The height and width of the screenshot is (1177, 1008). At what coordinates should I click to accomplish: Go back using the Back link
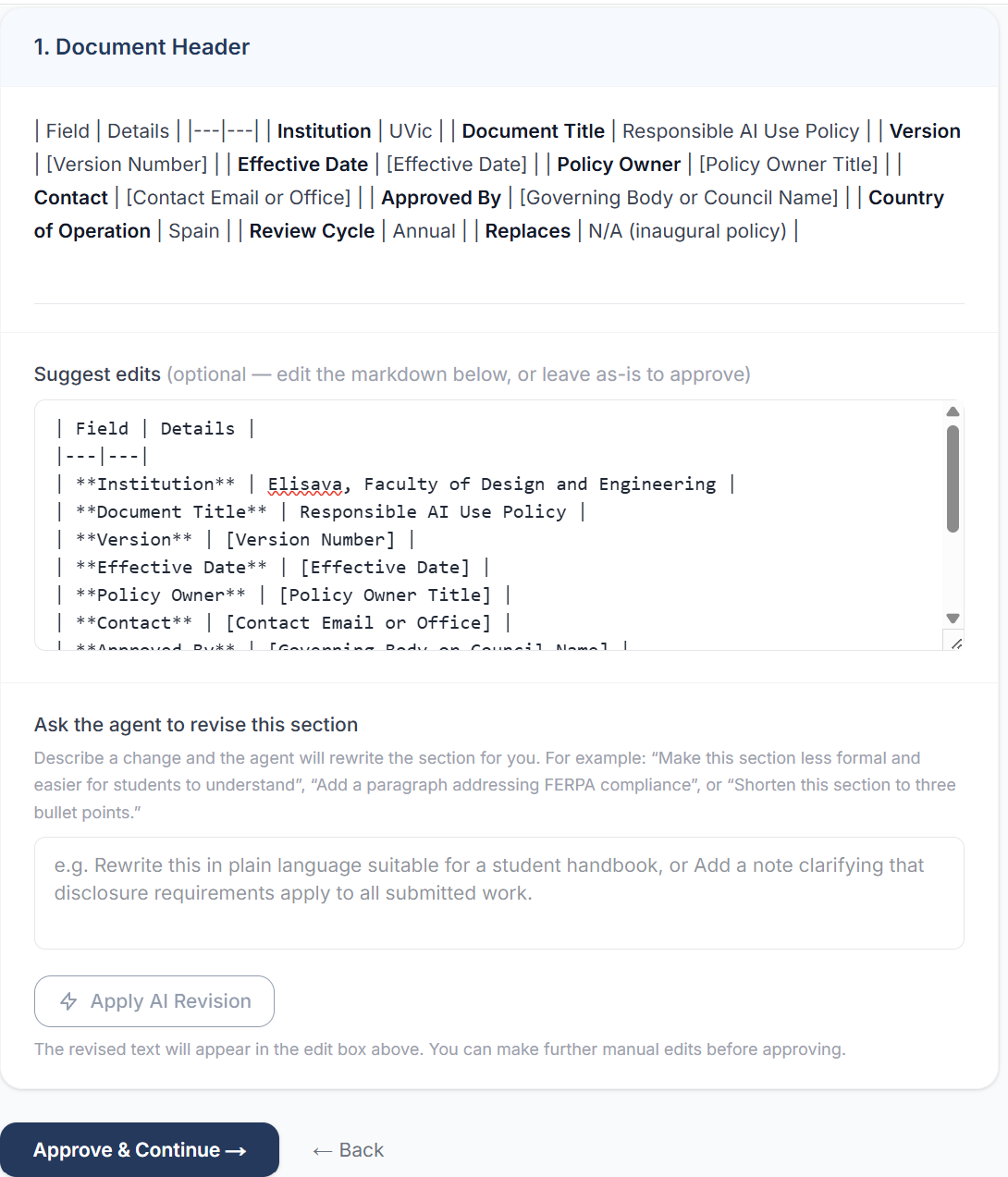coord(349,1150)
